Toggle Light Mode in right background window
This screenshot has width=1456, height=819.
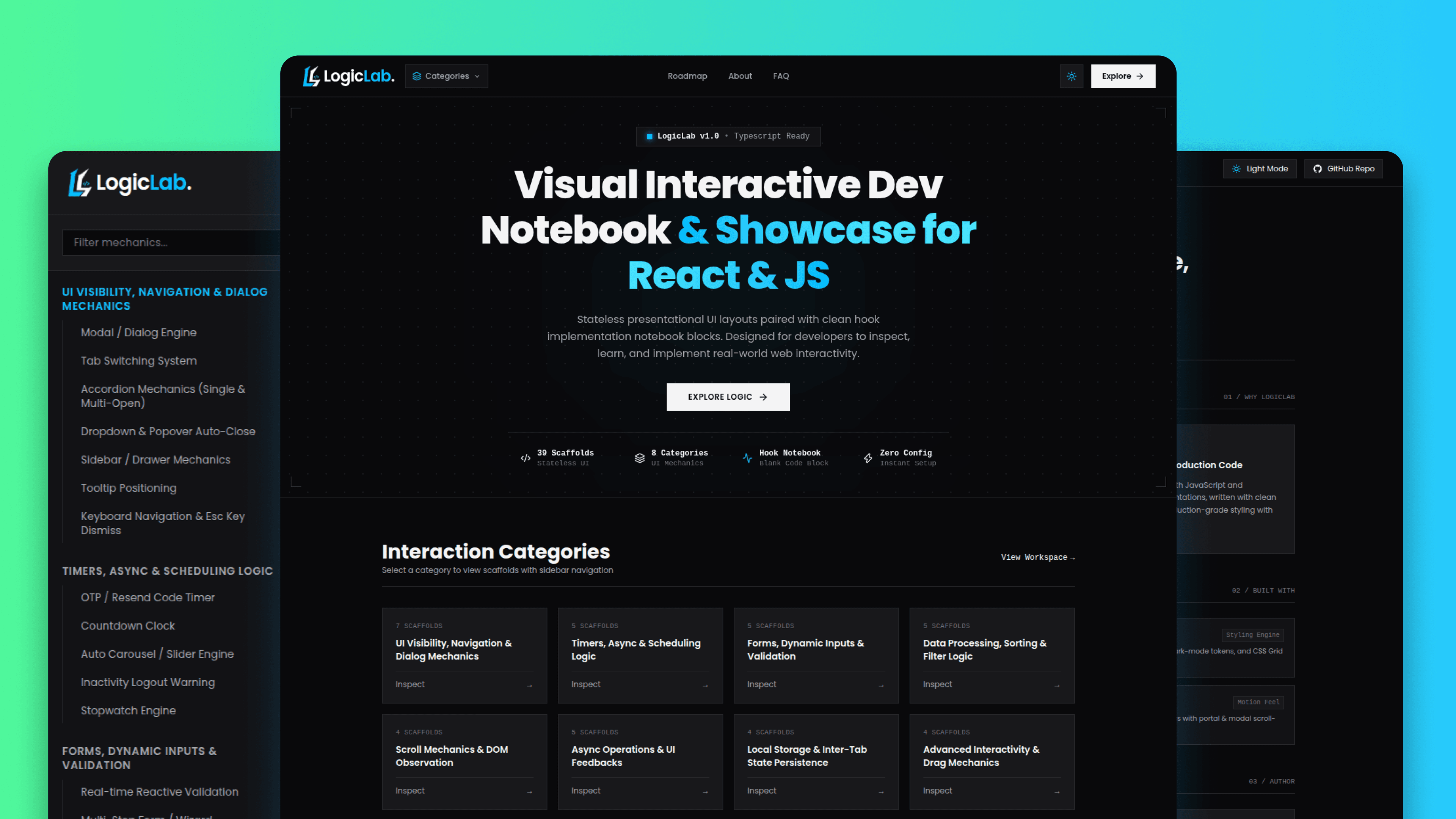coord(1260,168)
